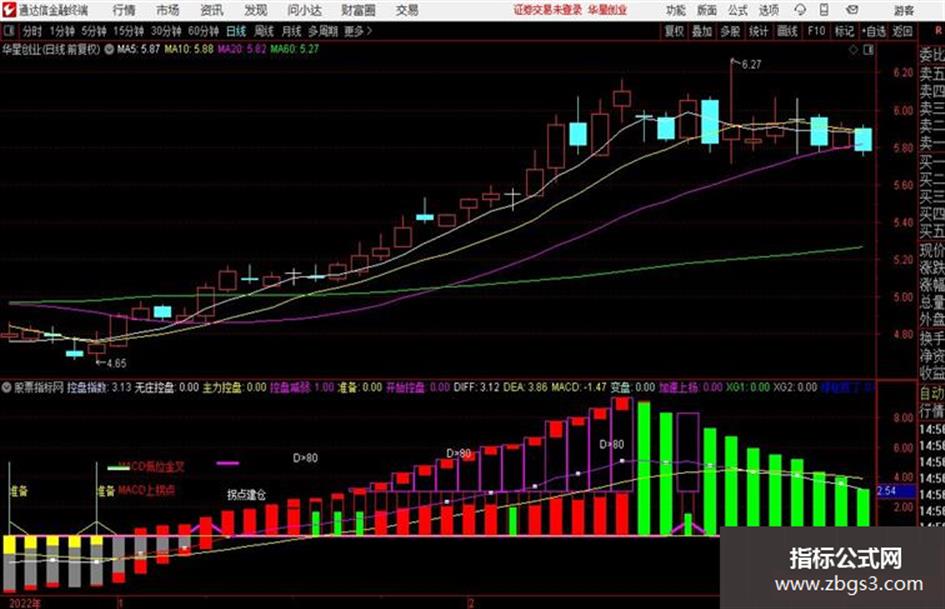Click the 华星创业 stock name link
The height and width of the screenshot is (609, 945).
tap(607, 10)
